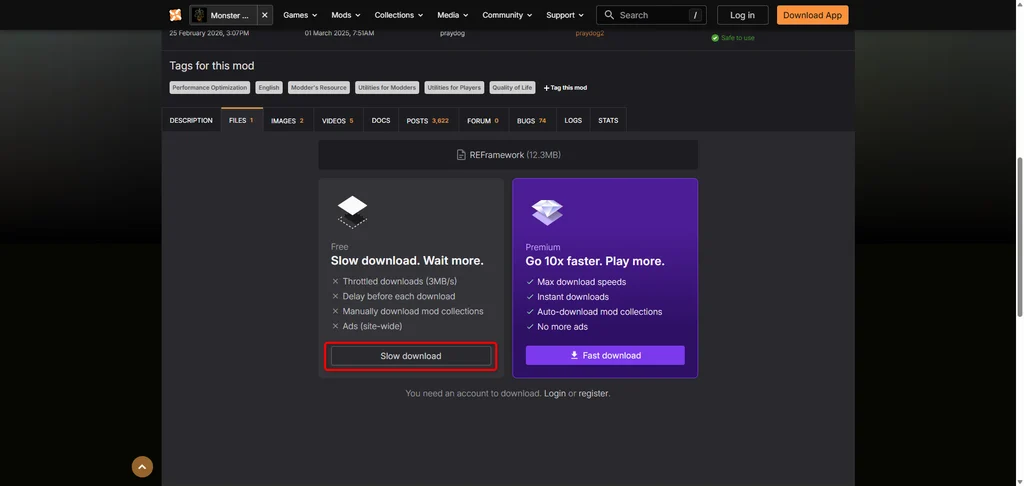The height and width of the screenshot is (486, 1024).
Task: Open the Community dropdown menu
Action: point(507,15)
